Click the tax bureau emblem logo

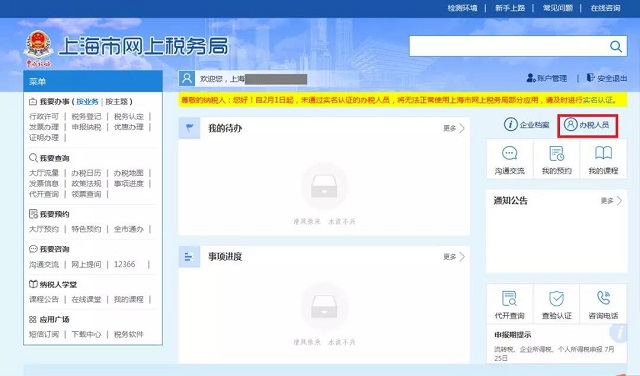pos(38,48)
